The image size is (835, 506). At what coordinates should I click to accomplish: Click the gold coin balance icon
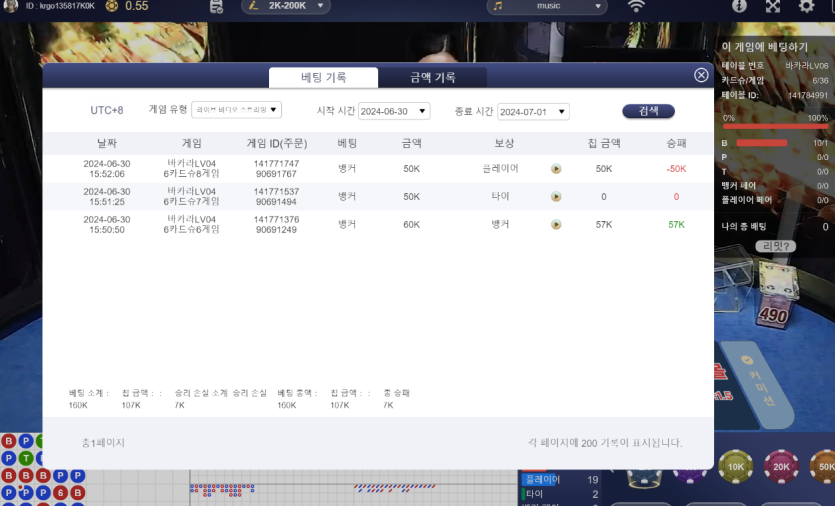tap(112, 6)
